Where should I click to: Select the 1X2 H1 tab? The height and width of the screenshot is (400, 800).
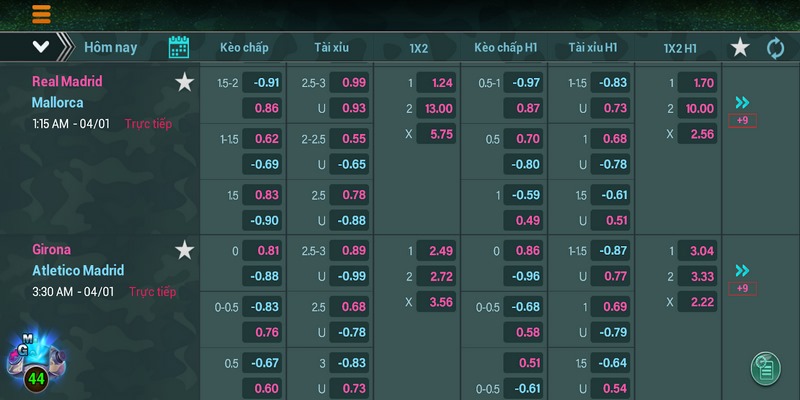click(680, 48)
